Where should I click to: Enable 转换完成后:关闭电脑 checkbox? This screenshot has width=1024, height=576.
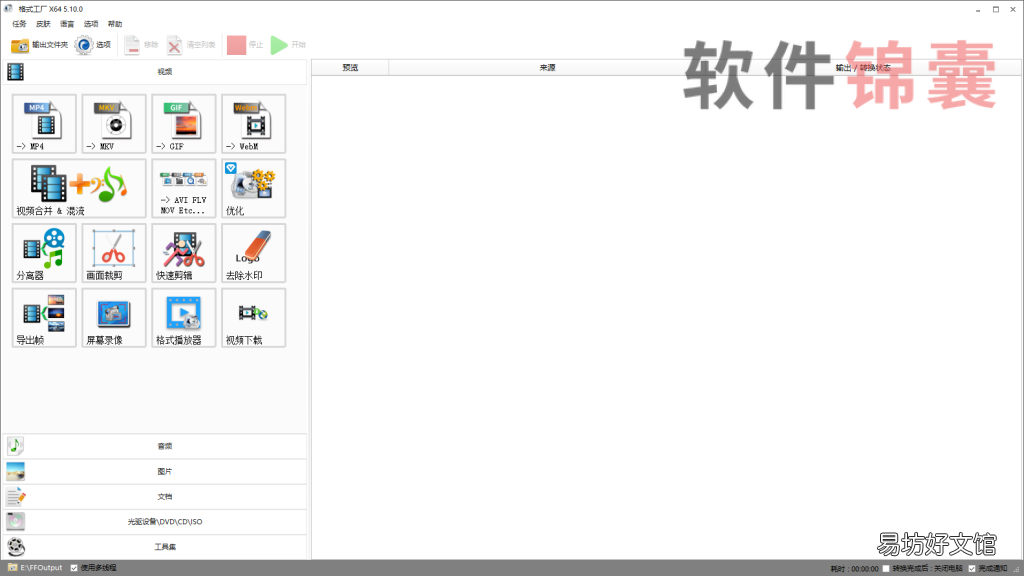[x=886, y=569]
